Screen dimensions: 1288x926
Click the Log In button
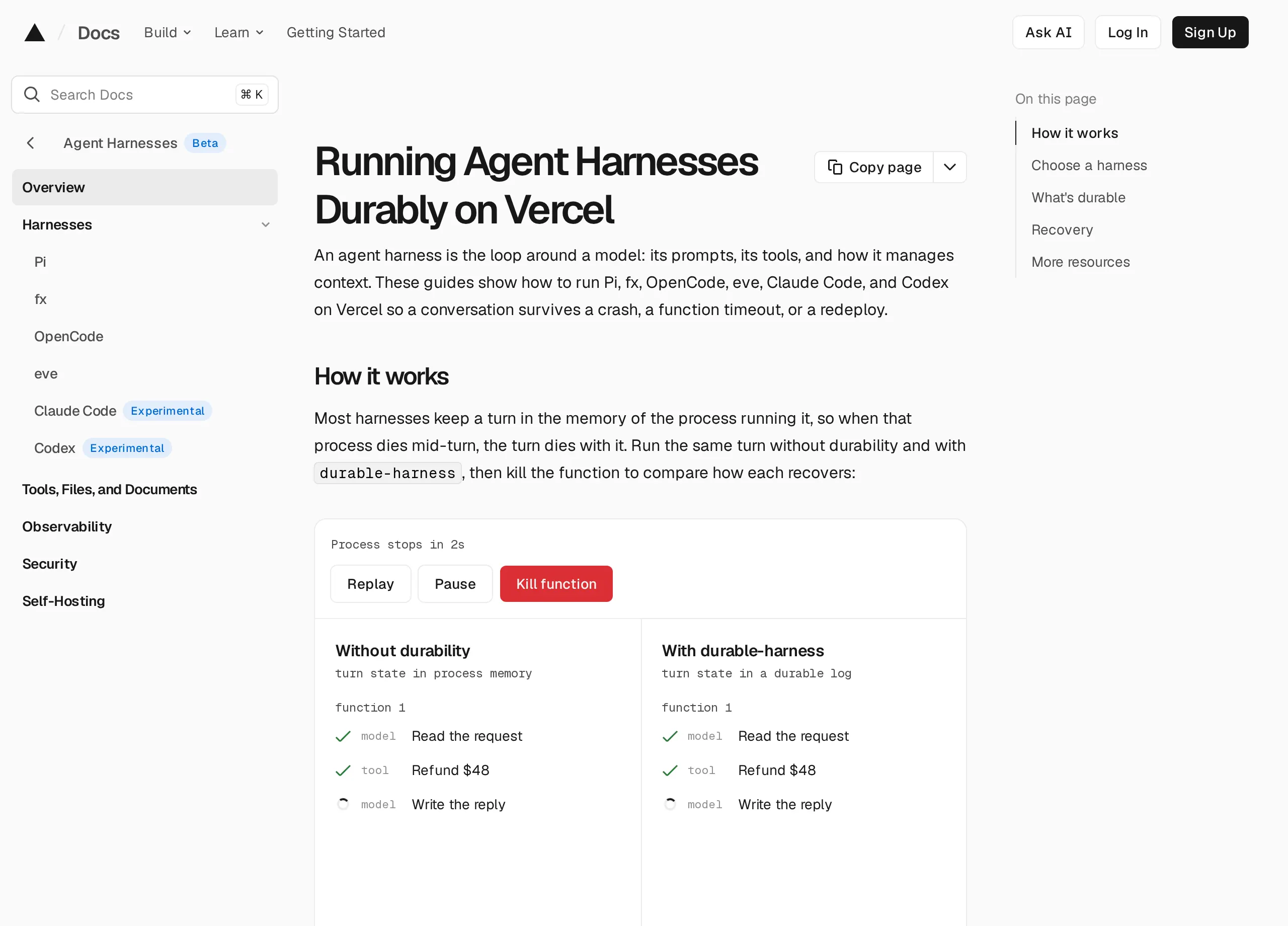coord(1128,32)
